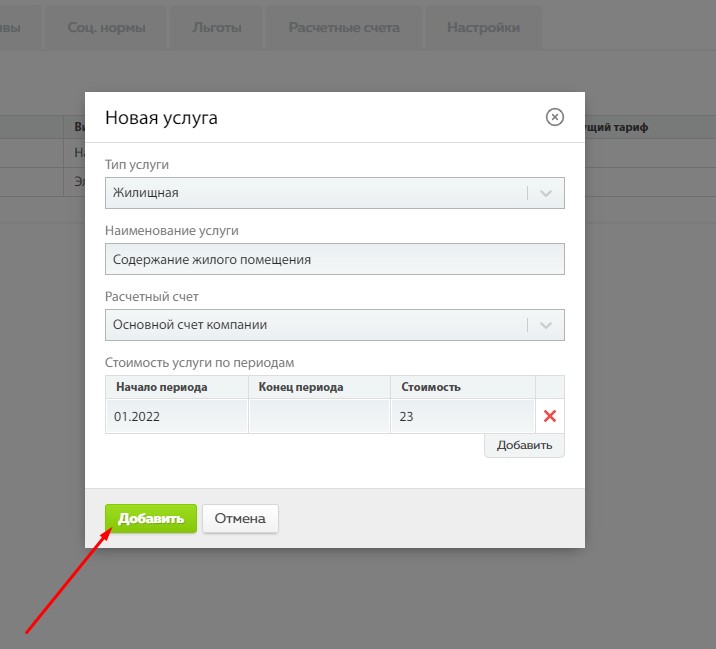Click the Начало периода cell 01.2022
716x649 pixels.
click(177, 416)
